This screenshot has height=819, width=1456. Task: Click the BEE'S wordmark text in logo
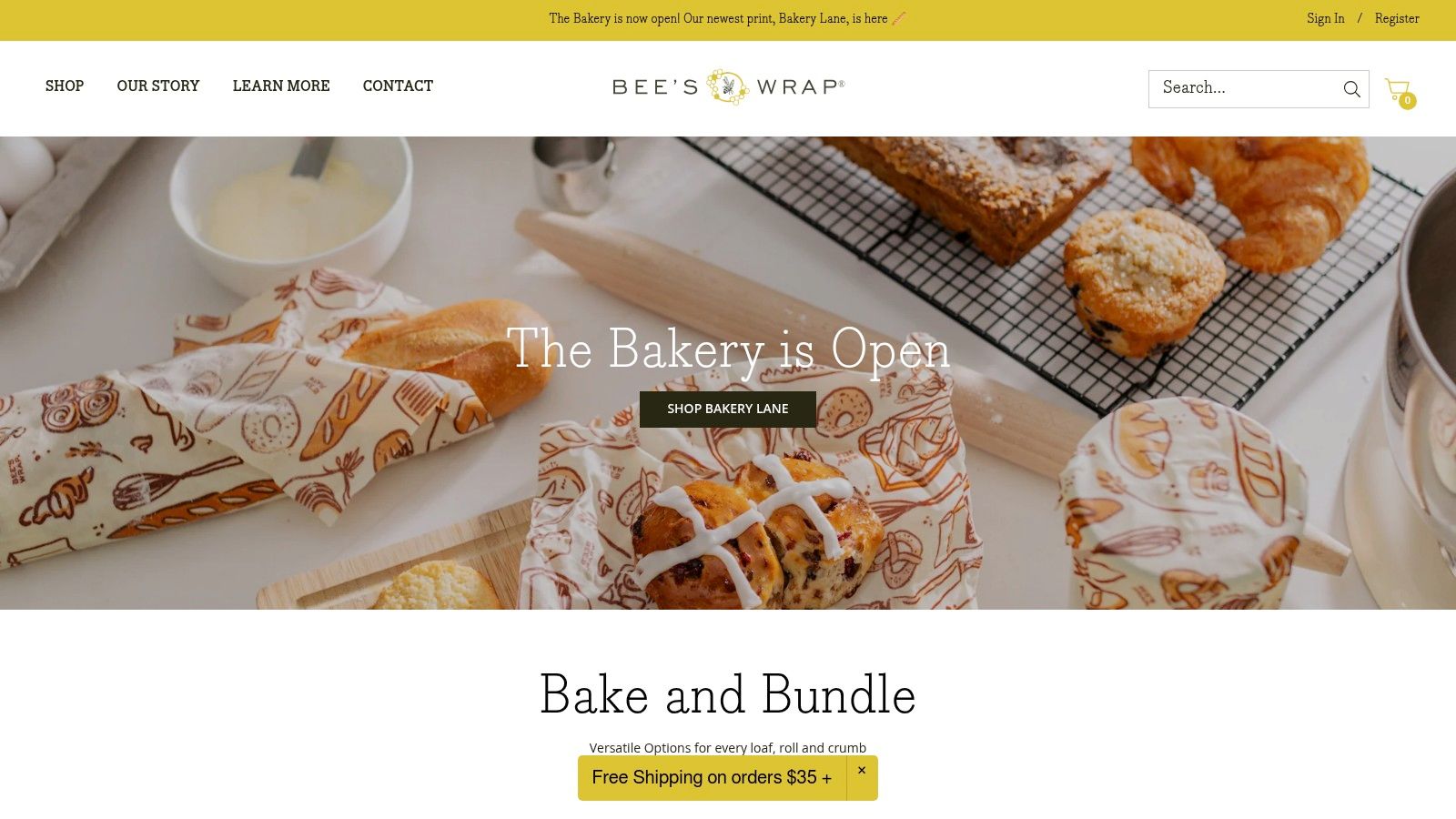pyautogui.click(x=655, y=87)
